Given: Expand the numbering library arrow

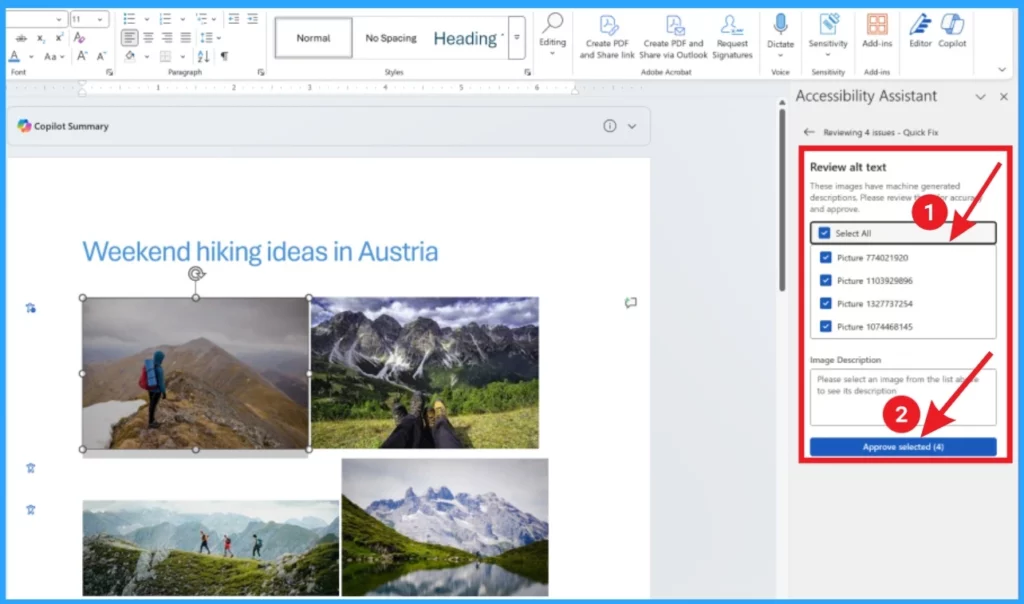Looking at the screenshot, I should [x=182, y=19].
